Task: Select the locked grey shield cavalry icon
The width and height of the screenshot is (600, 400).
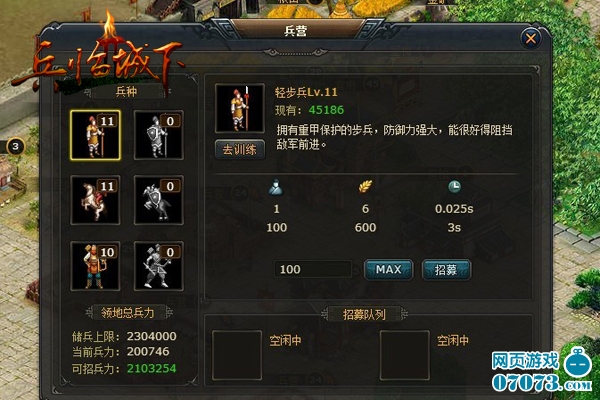Action: (158, 200)
